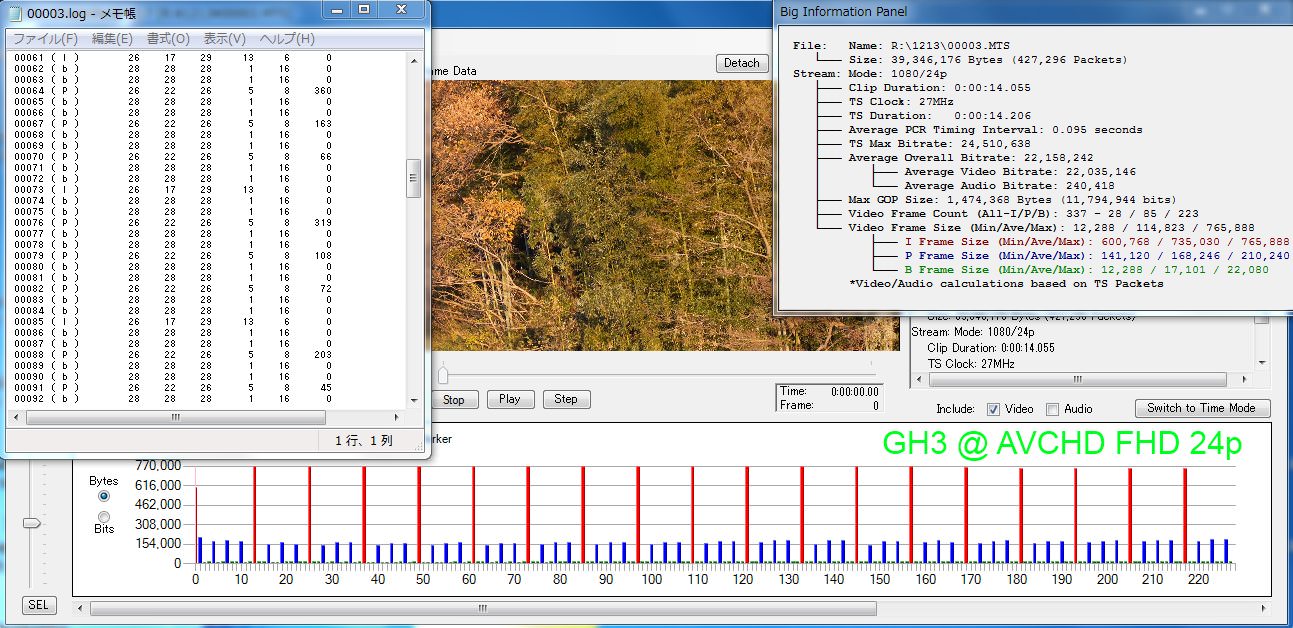Click the Detach button above video preview
1293x628 pixels.
(741, 63)
